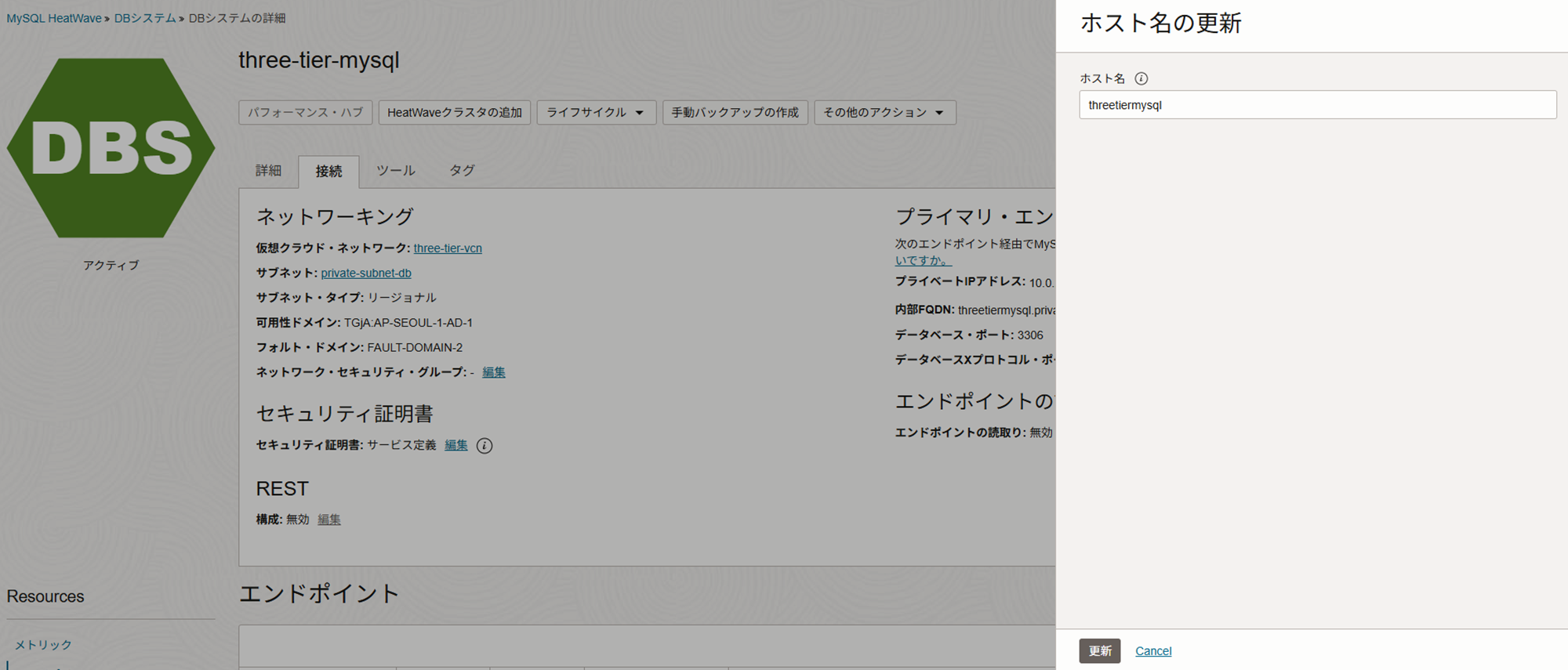
Task: Open the ライフサイクル dropdown
Action: (596, 112)
